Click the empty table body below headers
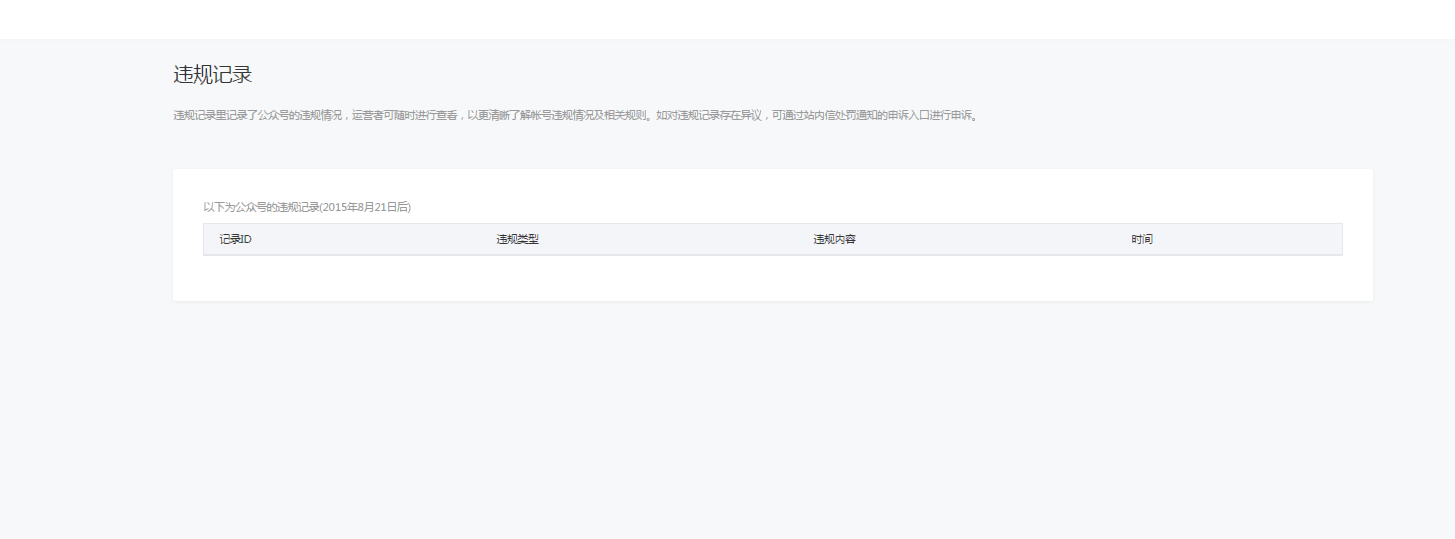The image size is (1455, 539). pyautogui.click(x=772, y=276)
